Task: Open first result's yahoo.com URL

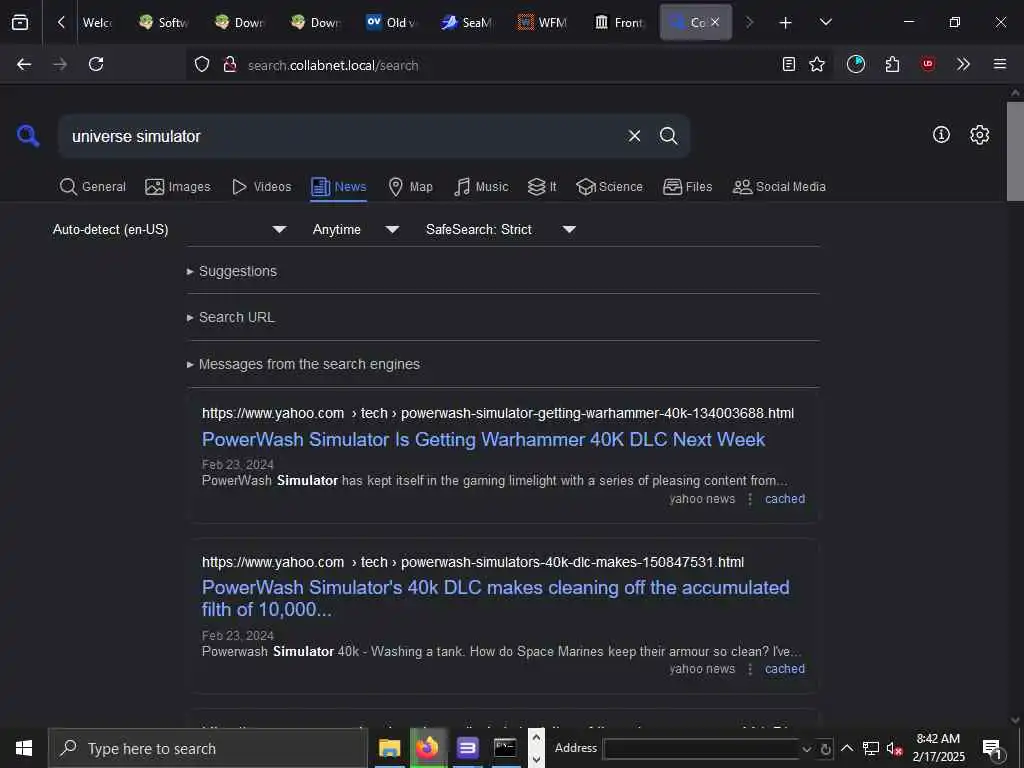Action: [x=498, y=413]
